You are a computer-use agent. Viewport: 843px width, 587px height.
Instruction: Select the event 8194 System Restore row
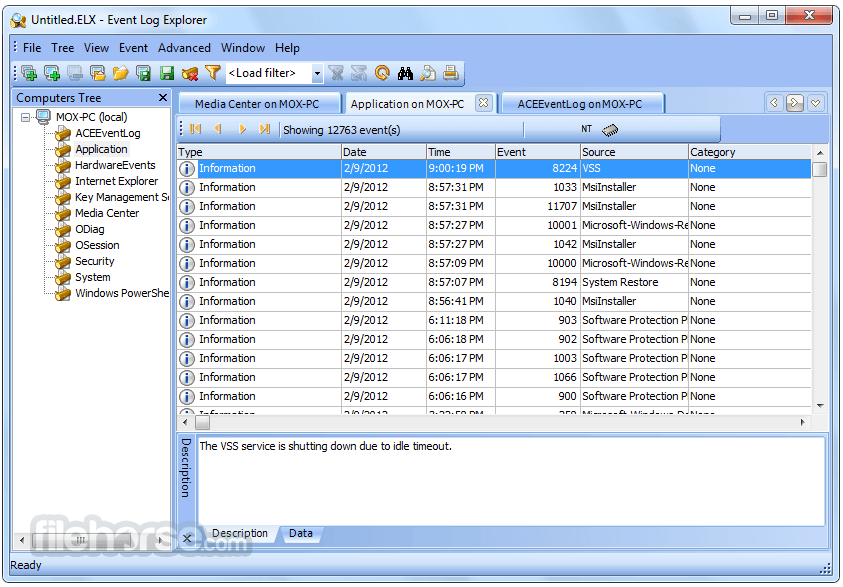pyautogui.click(x=494, y=282)
